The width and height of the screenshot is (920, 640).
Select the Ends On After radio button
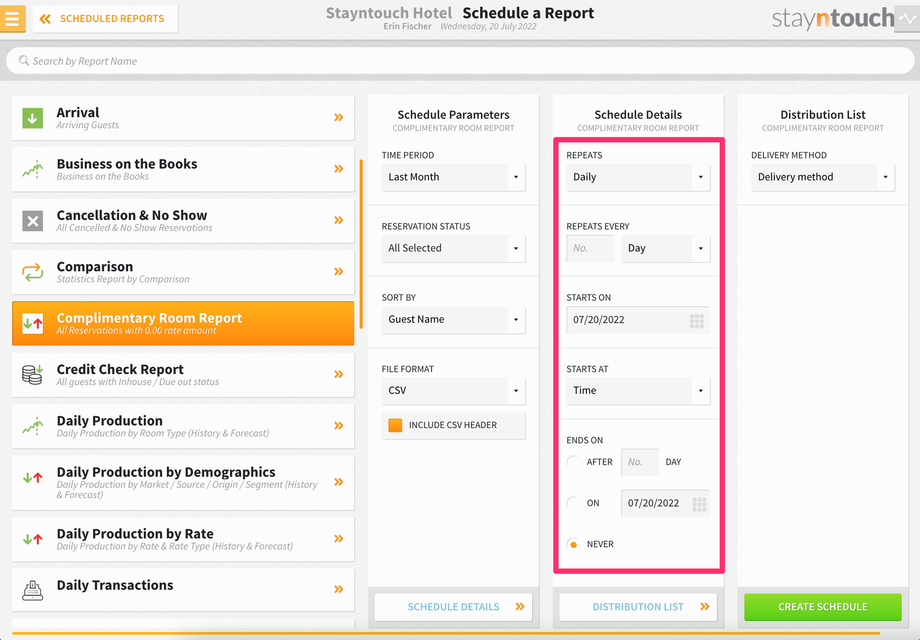click(573, 462)
